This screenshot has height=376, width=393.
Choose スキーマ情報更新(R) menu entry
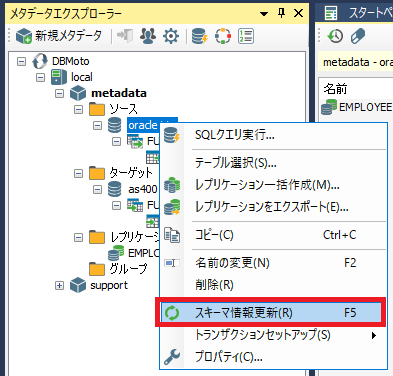click(x=271, y=313)
